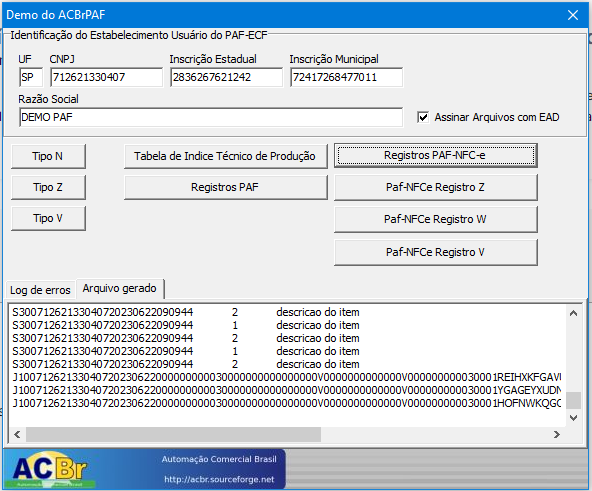Click Paf-NFCe Registro V button

(x=435, y=252)
